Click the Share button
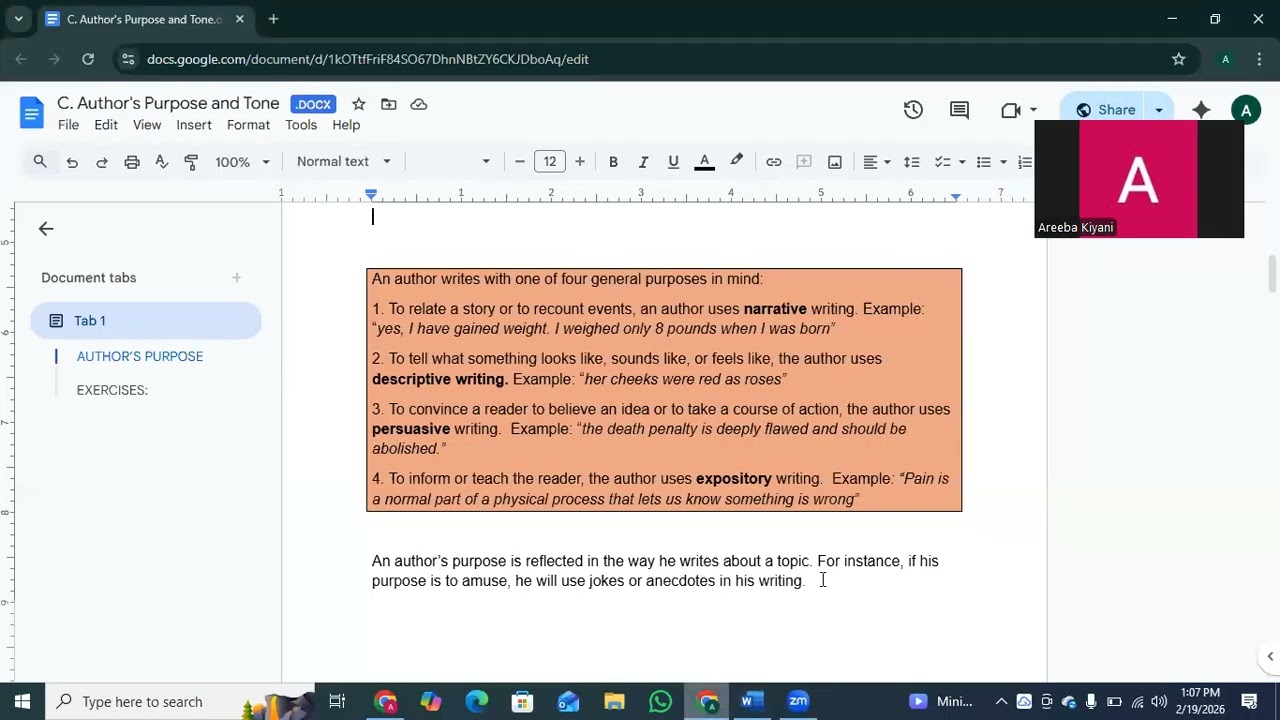The image size is (1280, 720). tap(1105, 110)
